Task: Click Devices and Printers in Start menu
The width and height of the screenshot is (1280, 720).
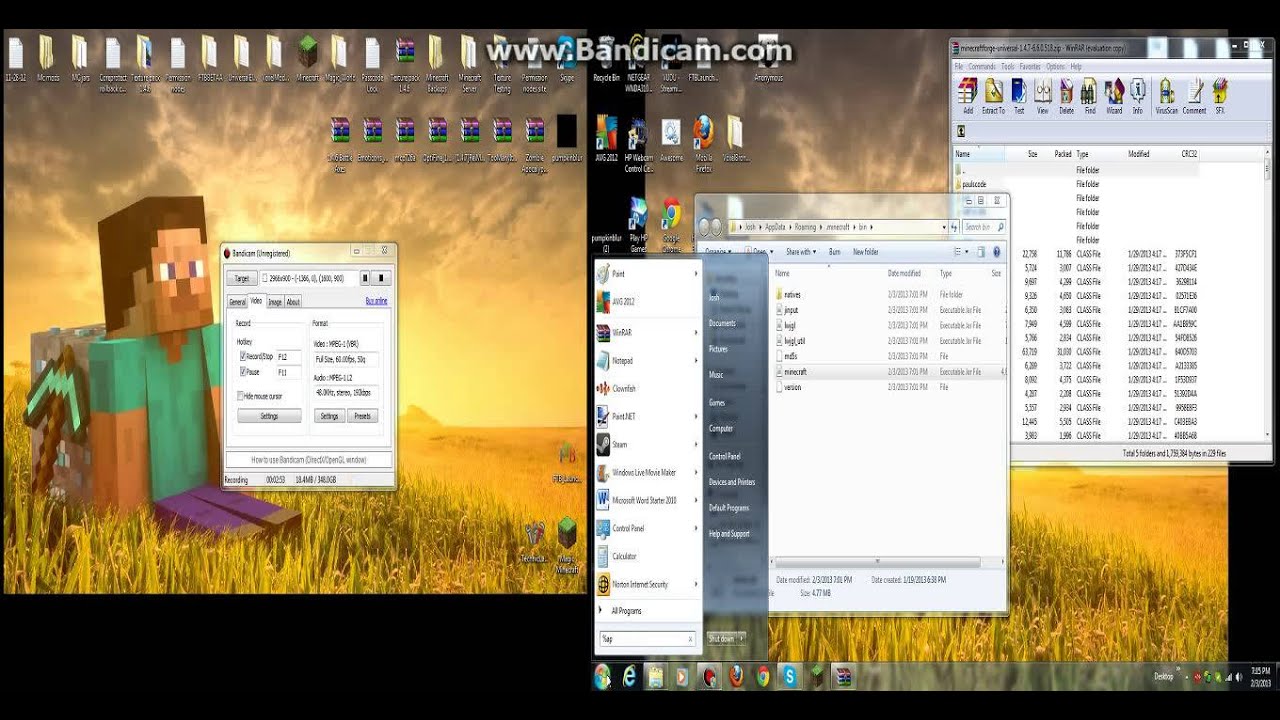Action: [732, 482]
